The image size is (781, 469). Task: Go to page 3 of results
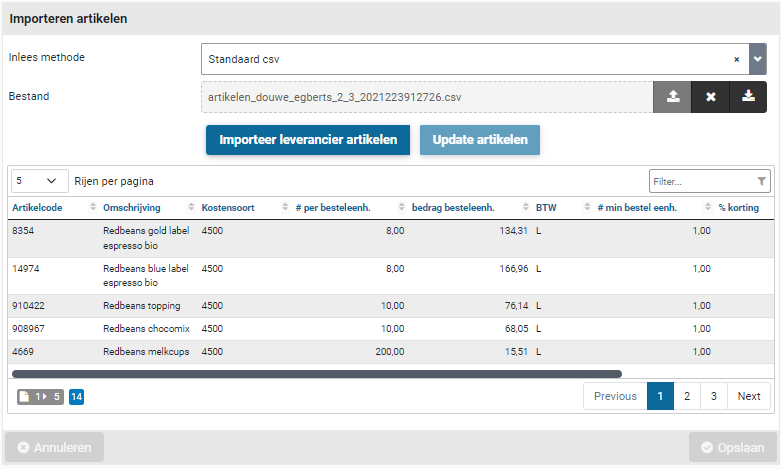(713, 396)
